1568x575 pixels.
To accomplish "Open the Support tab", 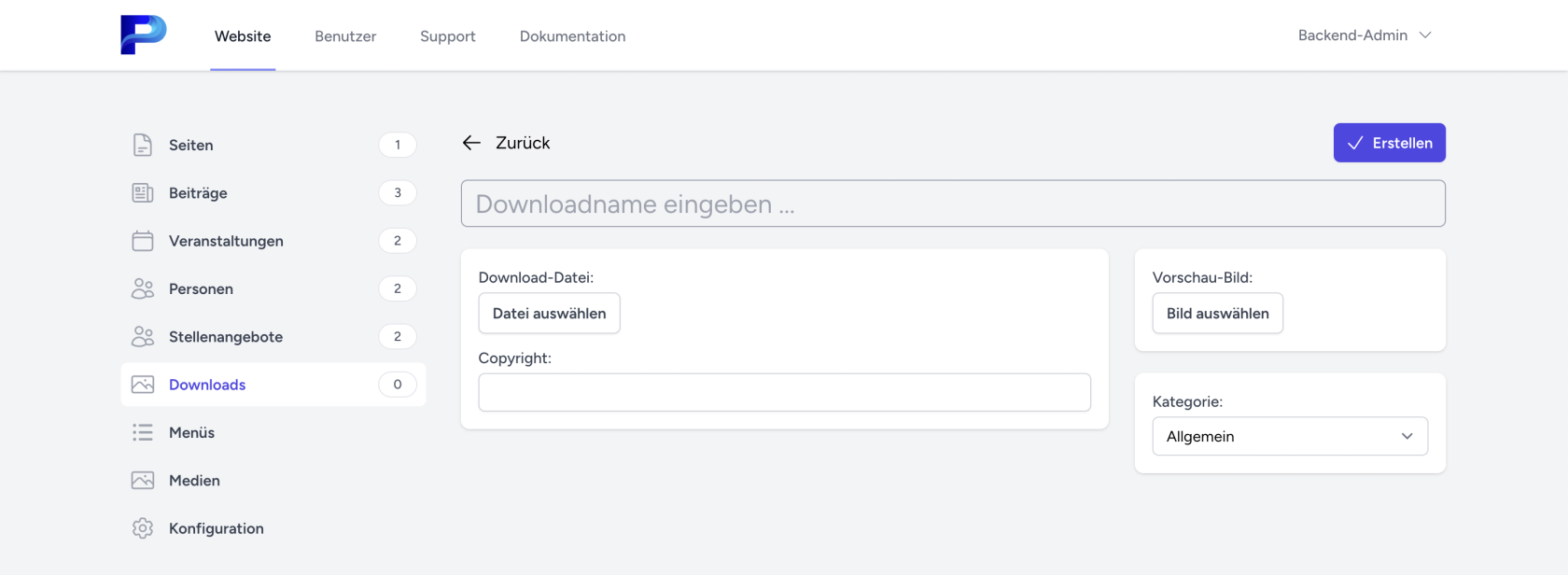I will pos(447,36).
